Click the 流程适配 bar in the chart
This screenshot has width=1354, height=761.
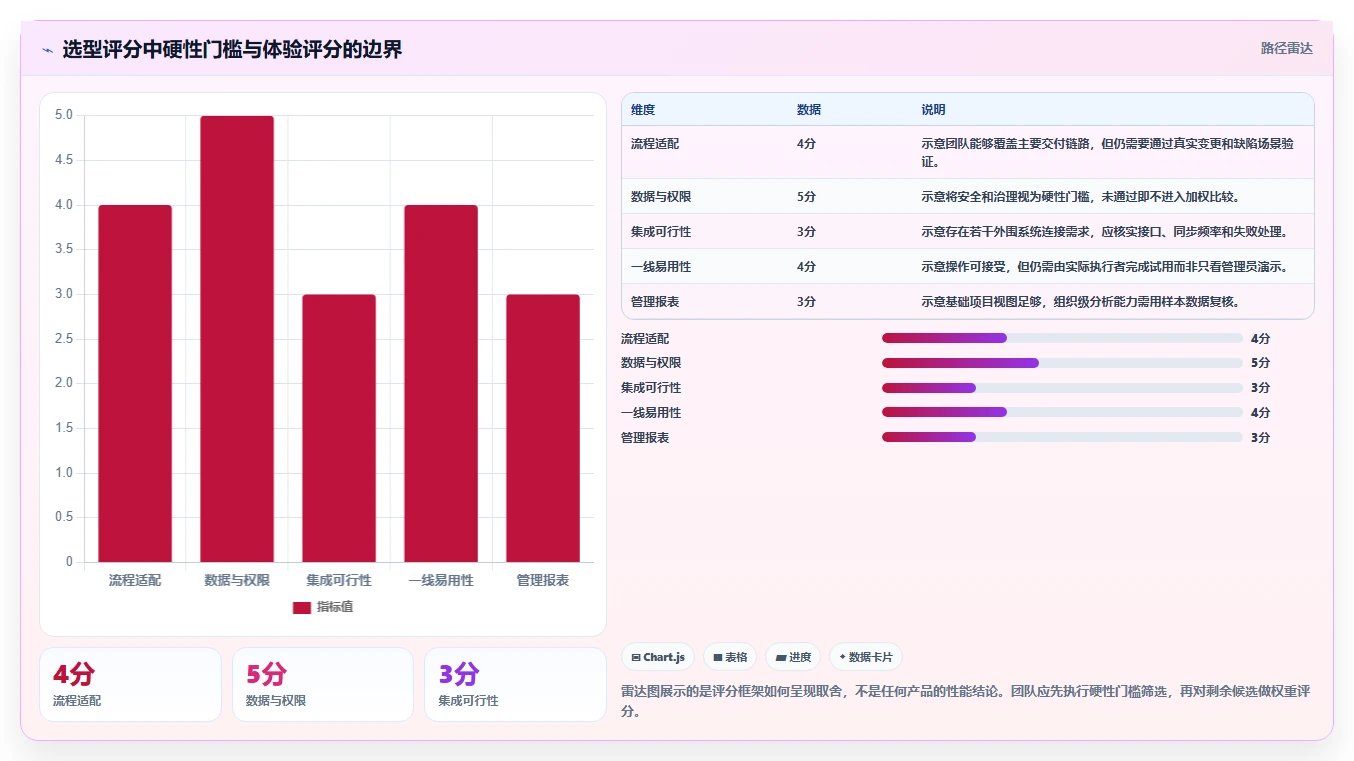tap(135, 383)
